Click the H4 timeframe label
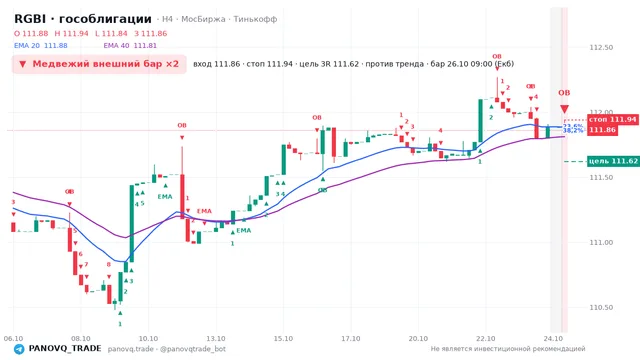This screenshot has height=360, width=640. (167, 19)
